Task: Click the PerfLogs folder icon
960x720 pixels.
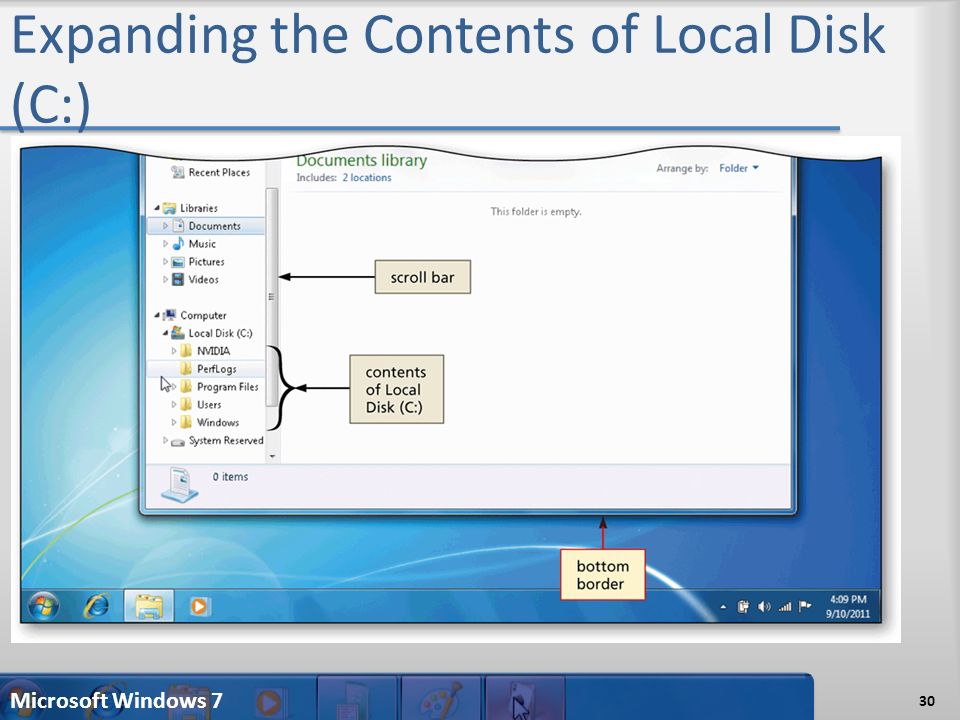Action: coord(186,368)
